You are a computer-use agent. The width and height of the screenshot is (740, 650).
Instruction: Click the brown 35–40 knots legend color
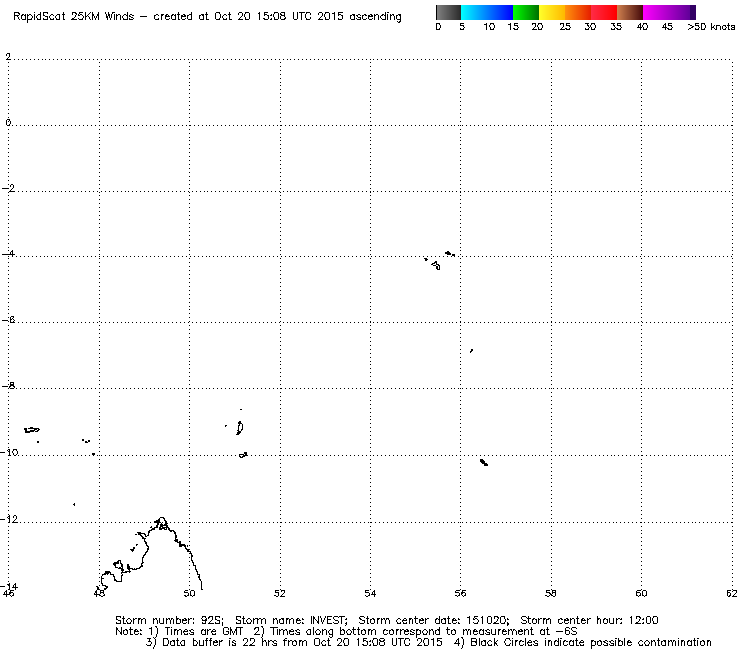click(x=630, y=12)
